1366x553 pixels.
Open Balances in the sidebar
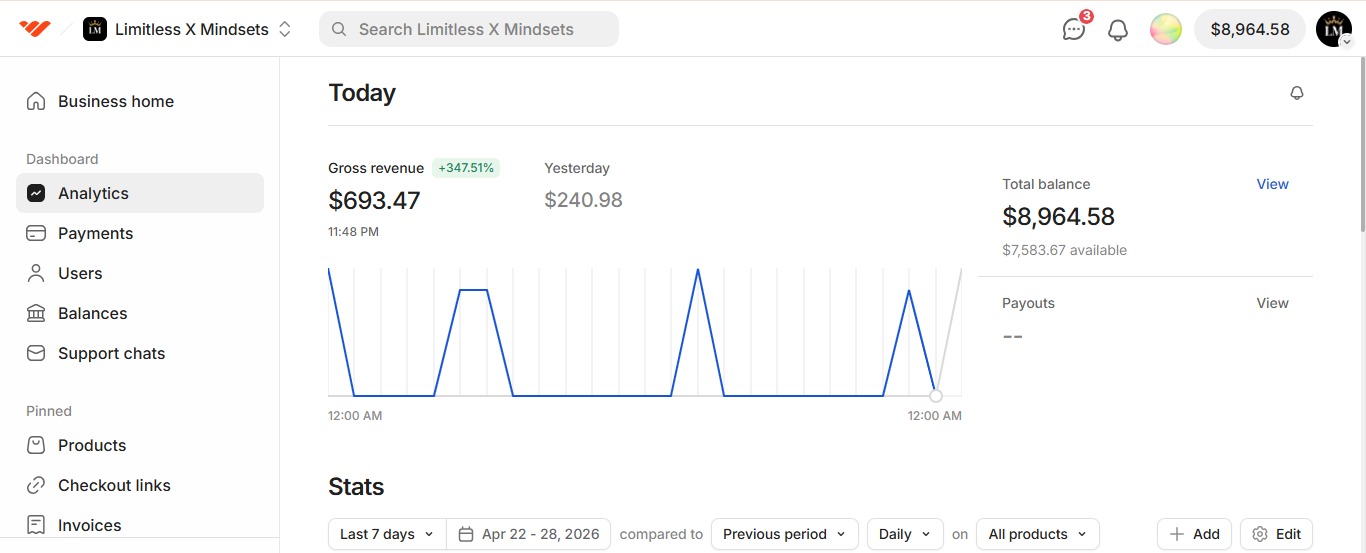[x=140, y=313]
